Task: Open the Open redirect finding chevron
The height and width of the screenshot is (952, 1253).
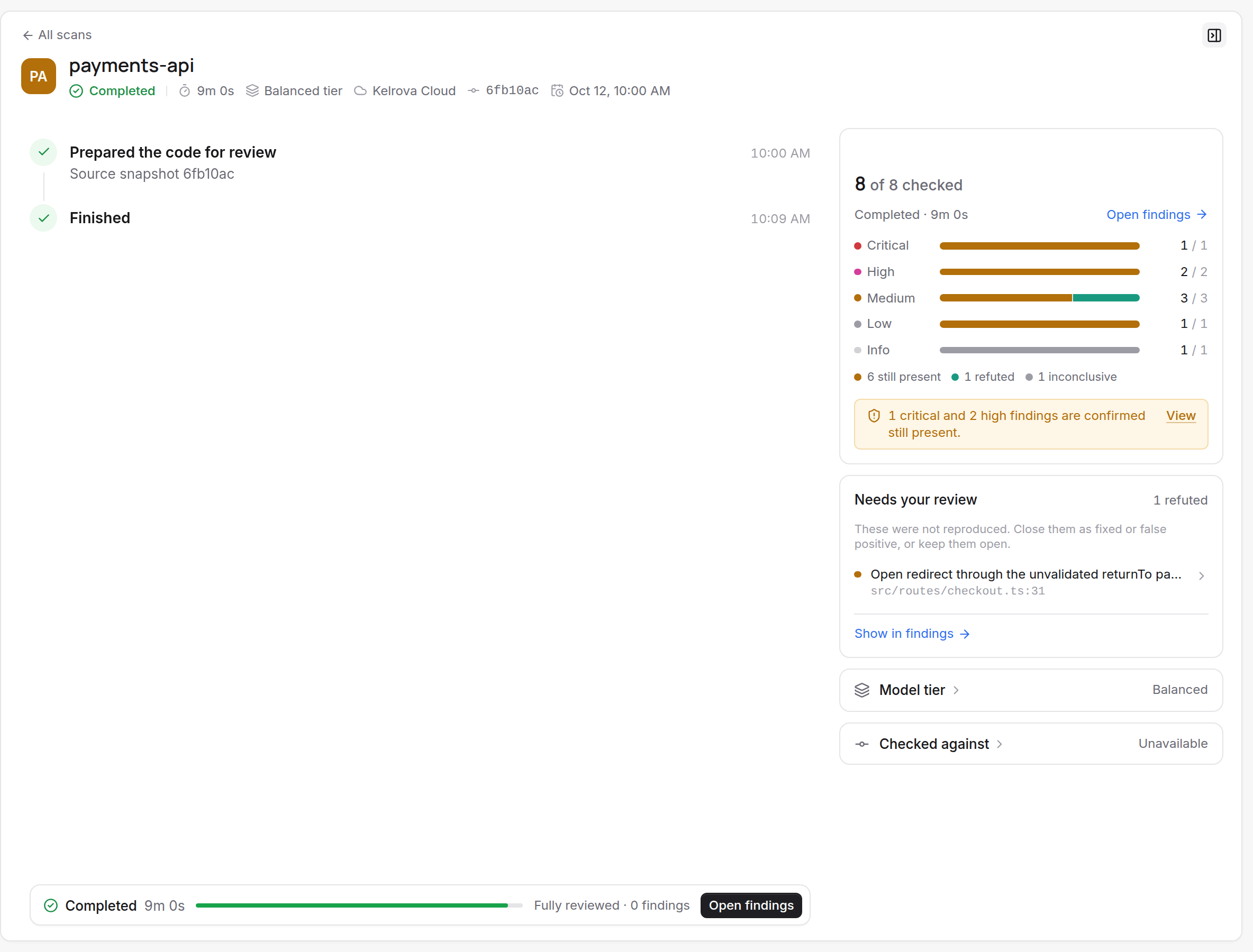Action: (x=1201, y=576)
